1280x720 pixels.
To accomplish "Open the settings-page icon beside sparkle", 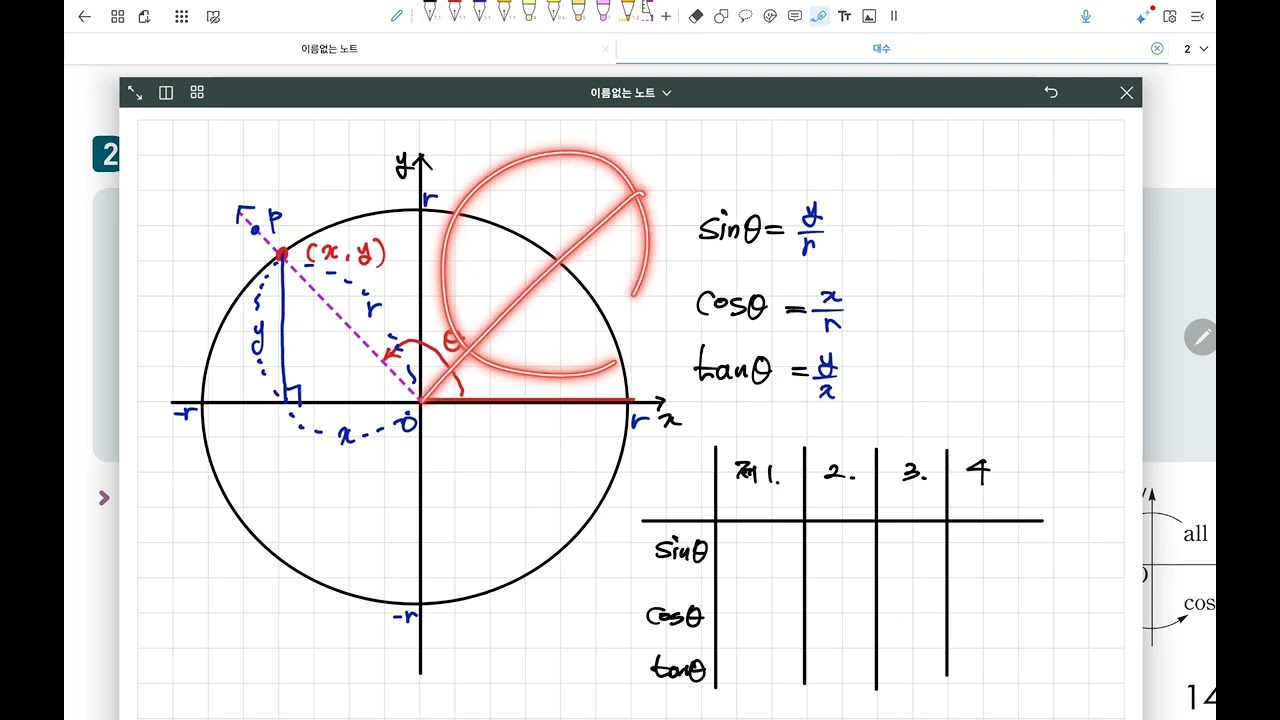I will pyautogui.click(x=1169, y=16).
